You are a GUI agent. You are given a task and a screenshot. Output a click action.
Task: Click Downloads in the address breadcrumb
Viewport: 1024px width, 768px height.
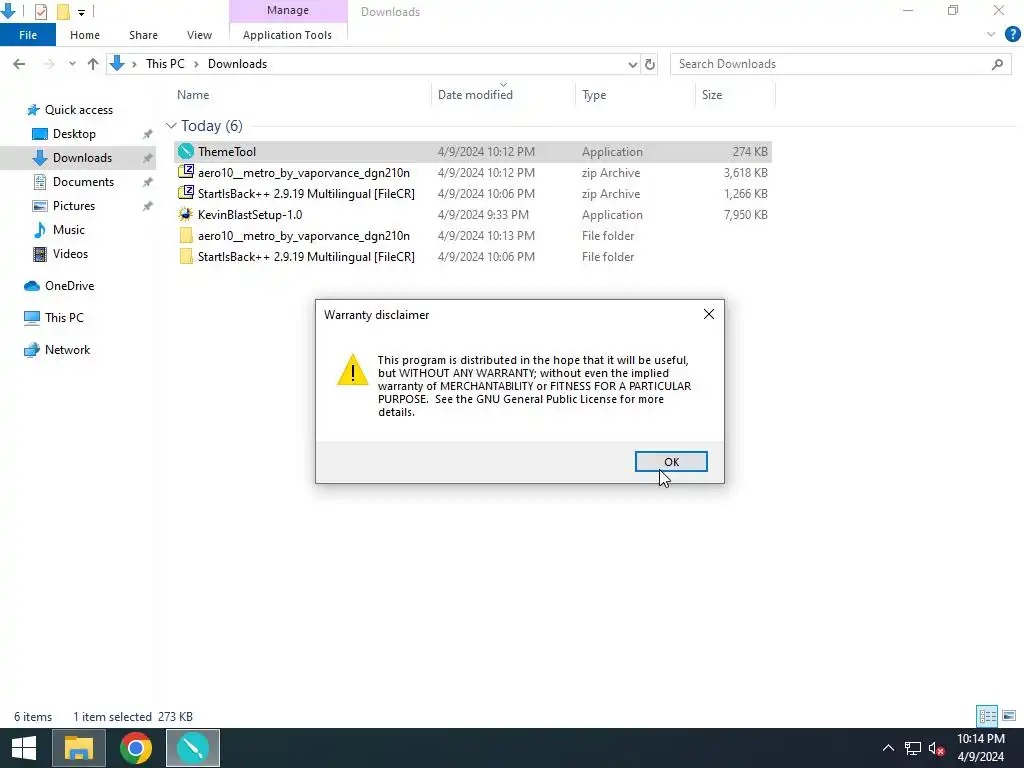point(237,64)
